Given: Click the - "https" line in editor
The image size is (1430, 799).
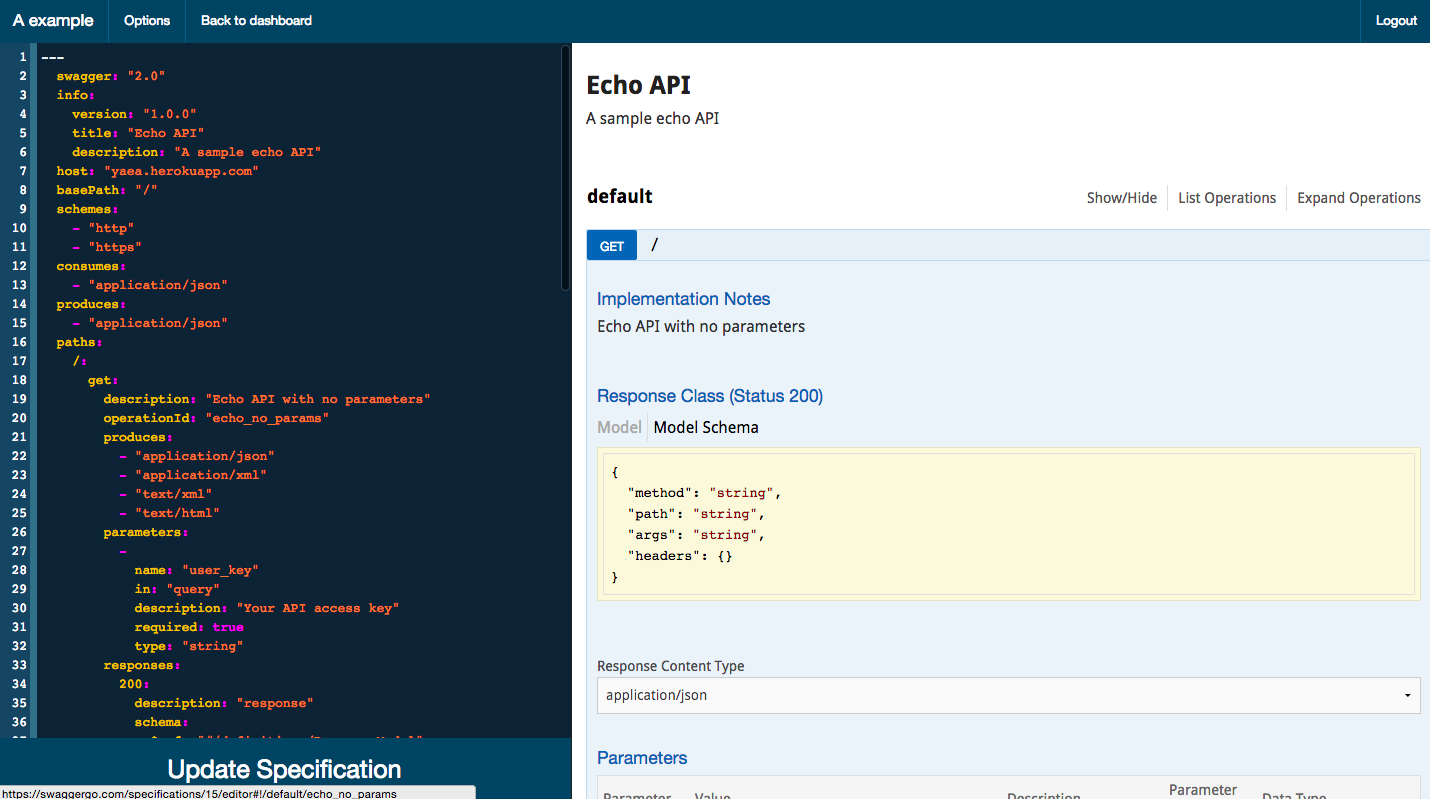Looking at the screenshot, I should coord(107,247).
